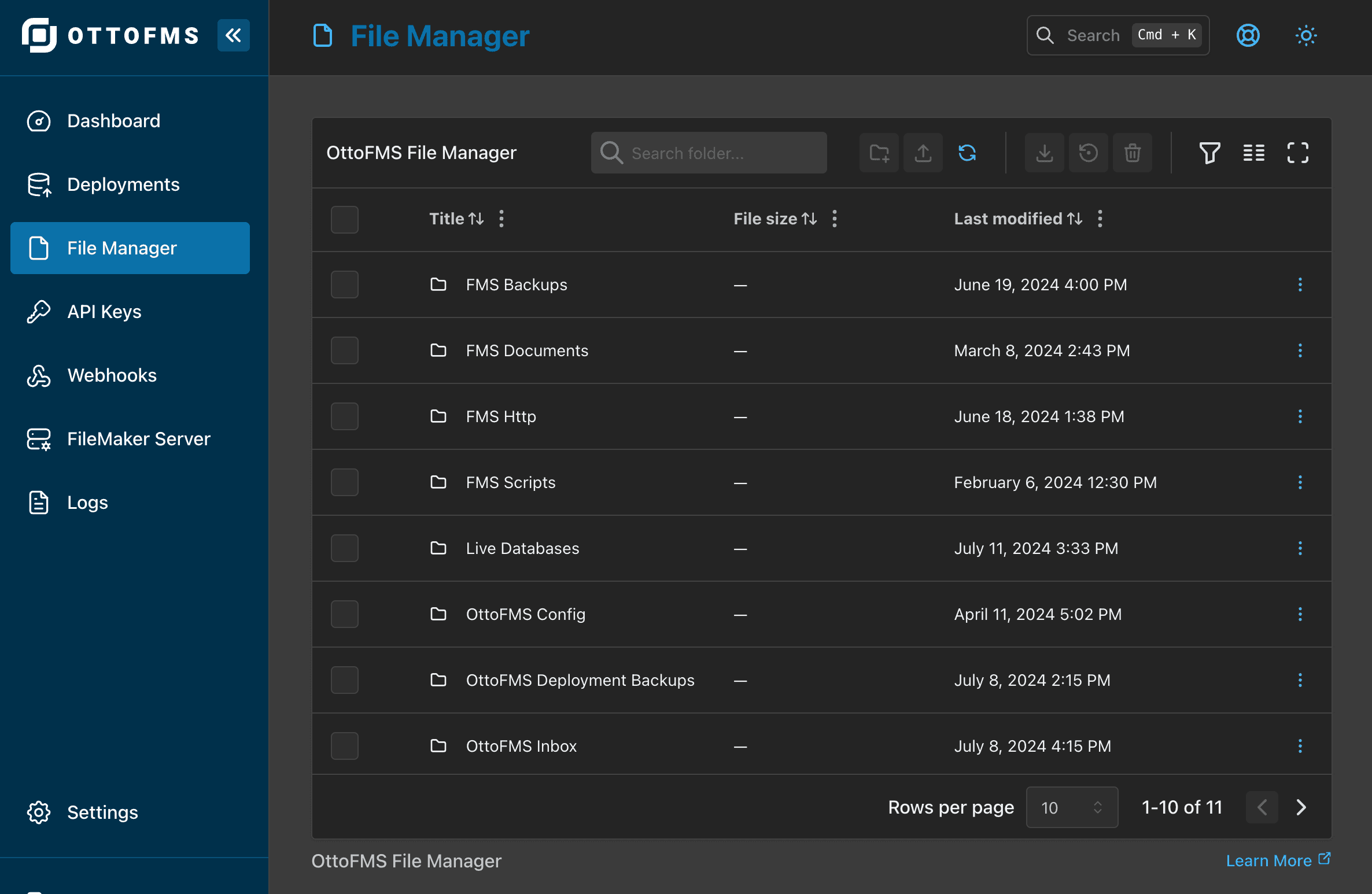Go to the next page of files
Screen dimensions: 1372x894
[1301, 807]
